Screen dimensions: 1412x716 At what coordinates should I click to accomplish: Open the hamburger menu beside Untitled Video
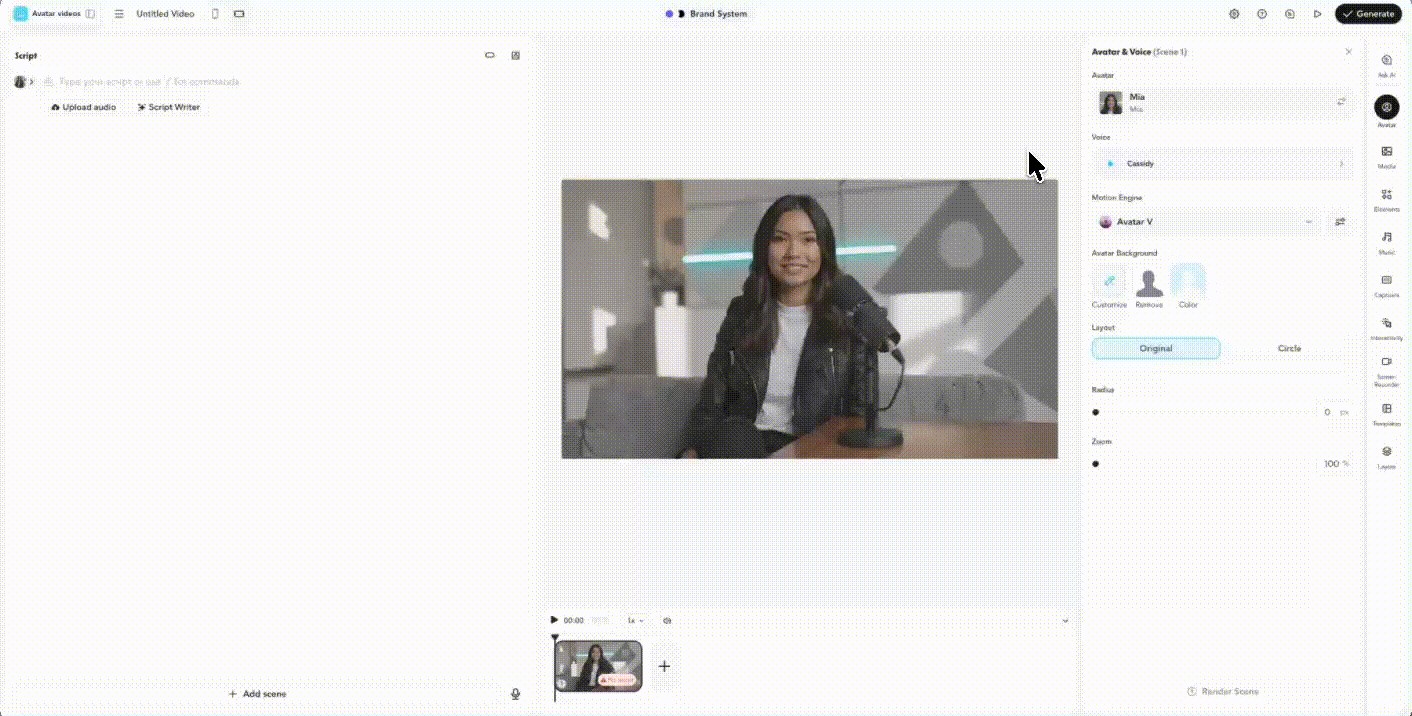119,14
